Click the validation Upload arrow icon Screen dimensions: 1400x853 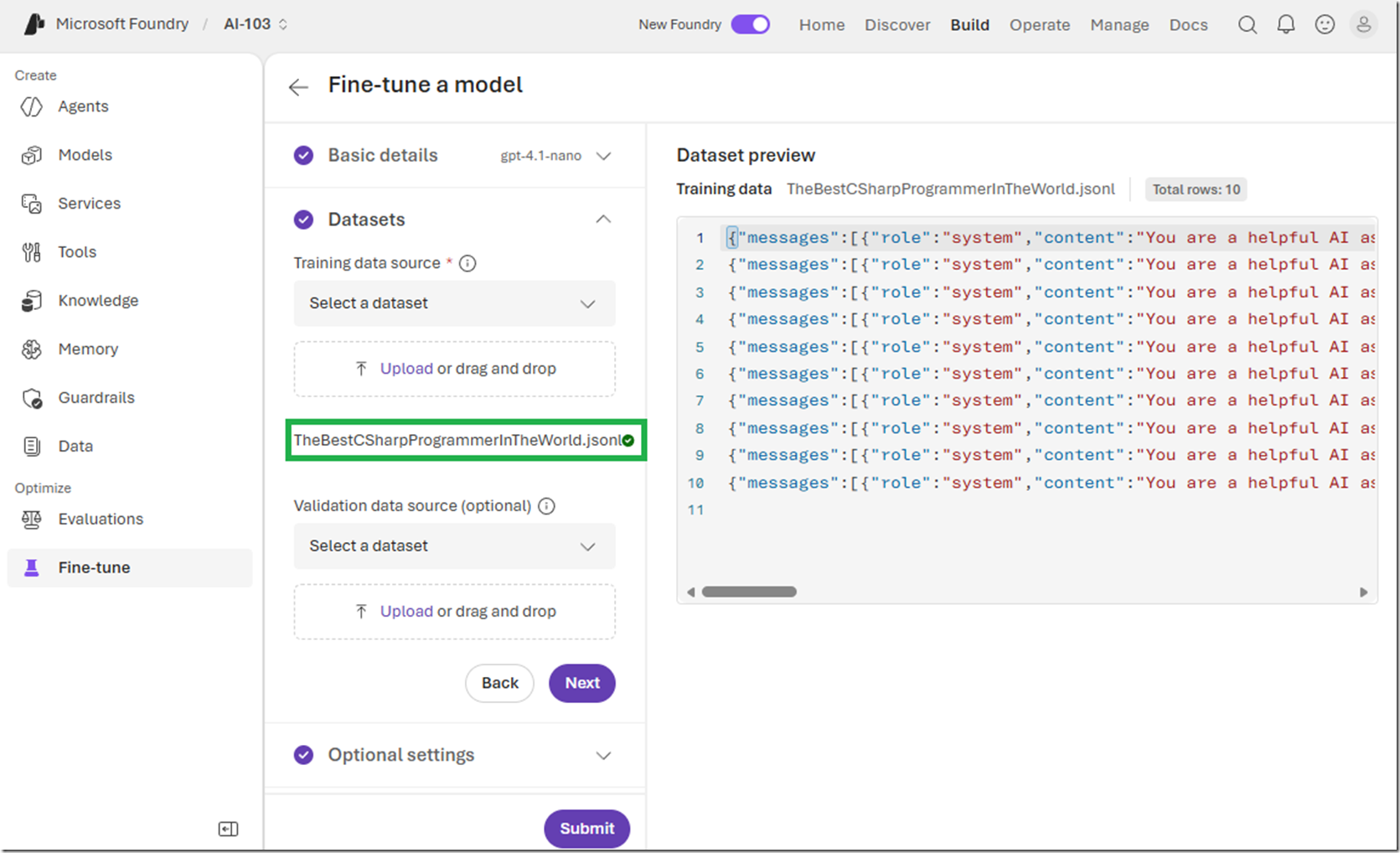361,612
